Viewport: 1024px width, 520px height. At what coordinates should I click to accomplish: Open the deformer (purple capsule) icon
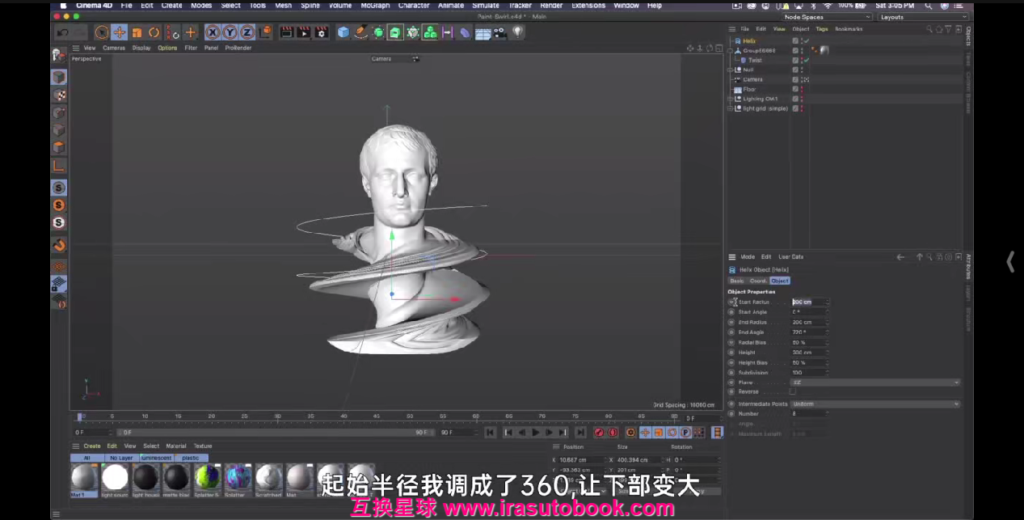[x=465, y=32]
